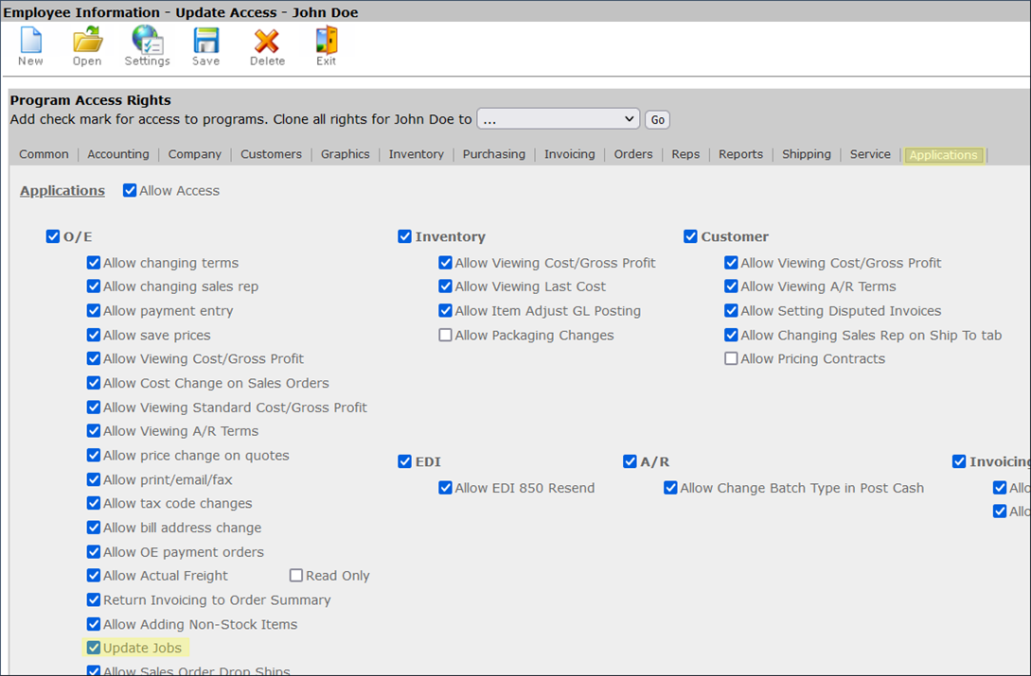Toggle the Update Jobs checkbox
The image size is (1031, 676).
click(x=93, y=648)
